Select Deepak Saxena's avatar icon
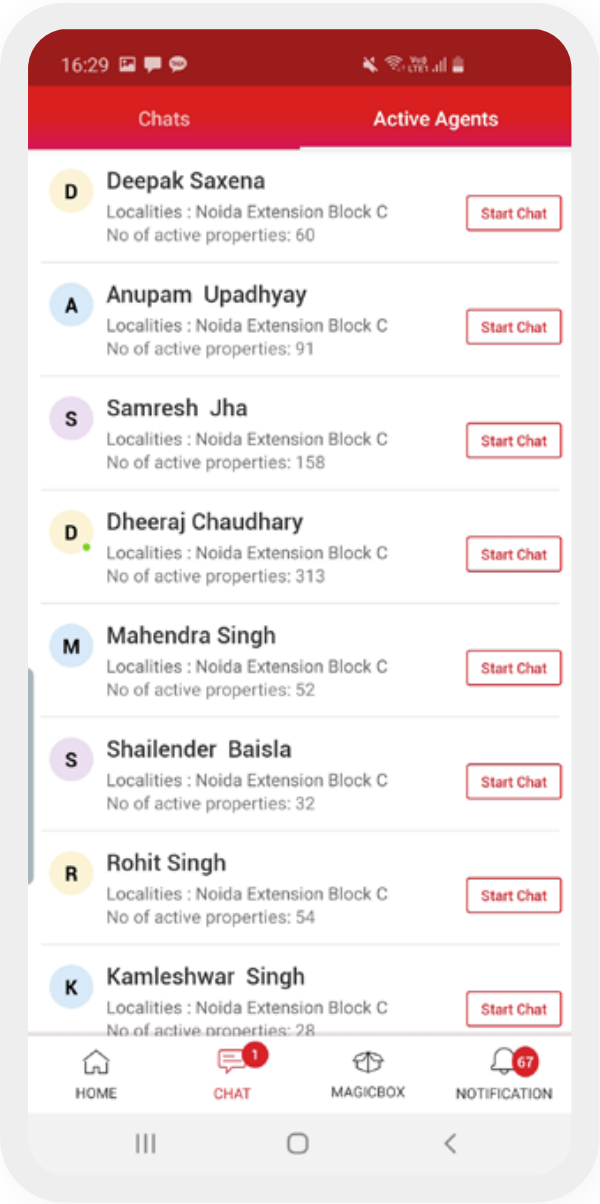 pyautogui.click(x=71, y=191)
